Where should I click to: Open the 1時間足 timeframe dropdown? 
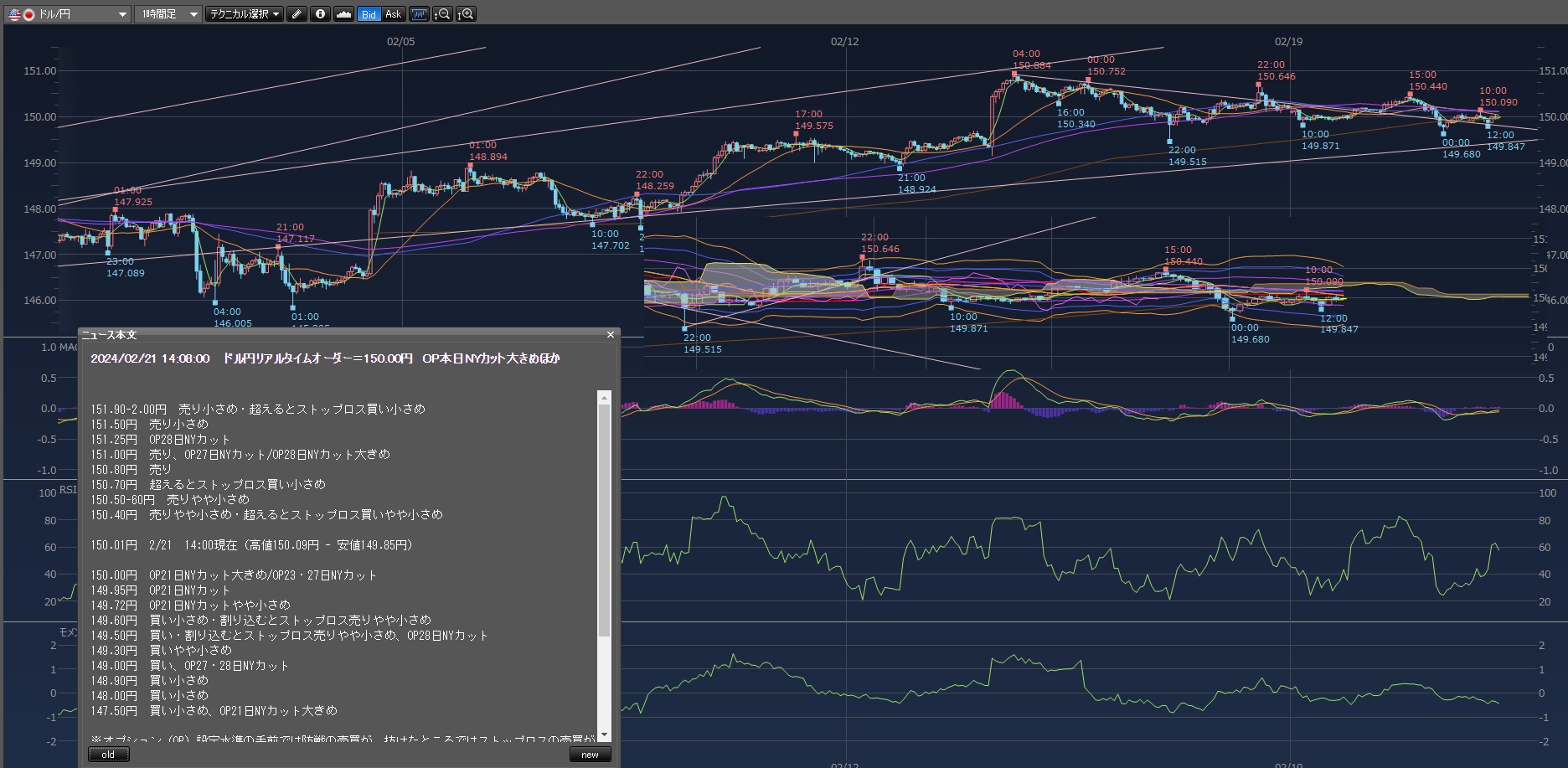coord(193,14)
